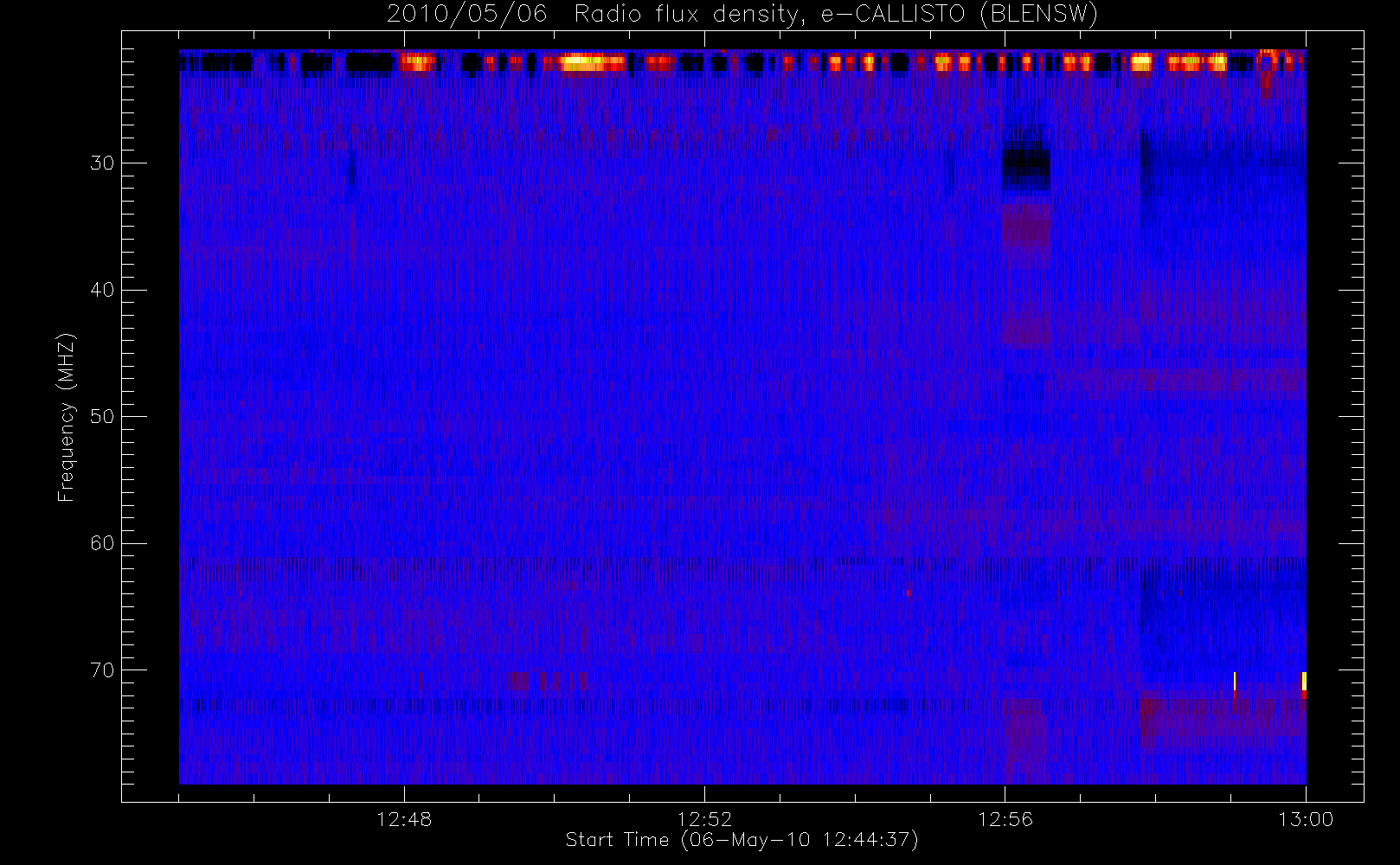1400x865 pixels.
Task: Click the 40 MHz frequency tick label
Action: click(102, 290)
